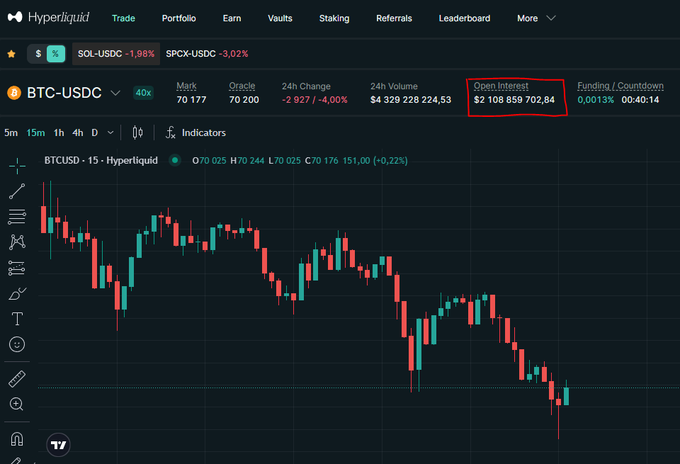Select the SPCX-USDC favorite ticker

click(207, 54)
